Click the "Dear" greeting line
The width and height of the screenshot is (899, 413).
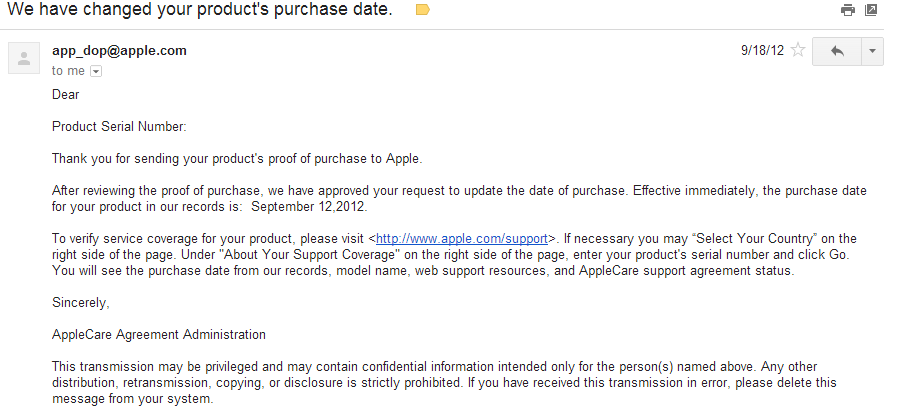pyautogui.click(x=65, y=95)
